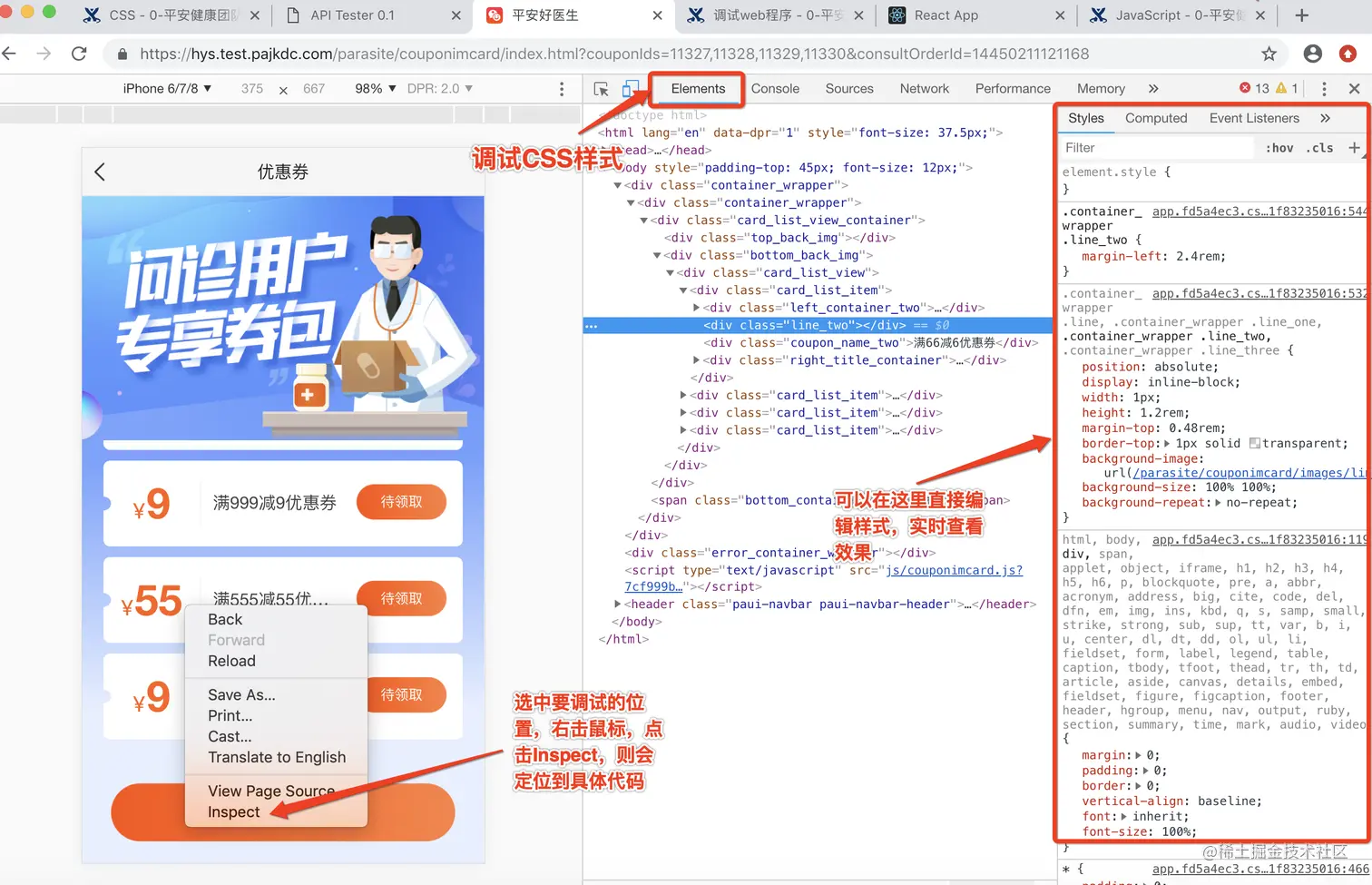Close the API Tester 0.1 tab
This screenshot has height=885, width=1372.
click(456, 15)
